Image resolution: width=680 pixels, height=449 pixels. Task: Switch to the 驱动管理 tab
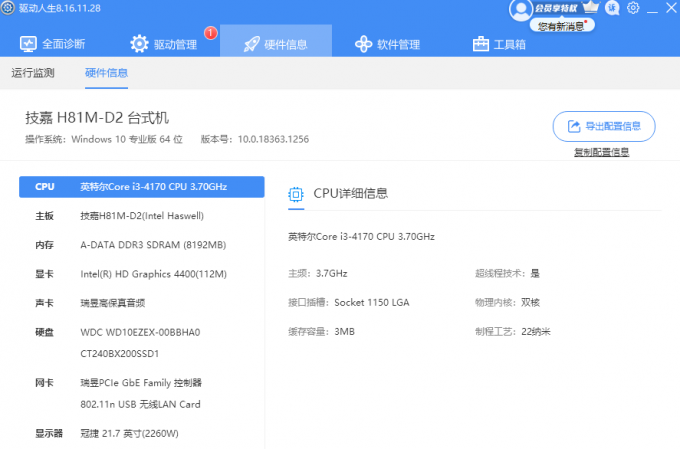(163, 44)
